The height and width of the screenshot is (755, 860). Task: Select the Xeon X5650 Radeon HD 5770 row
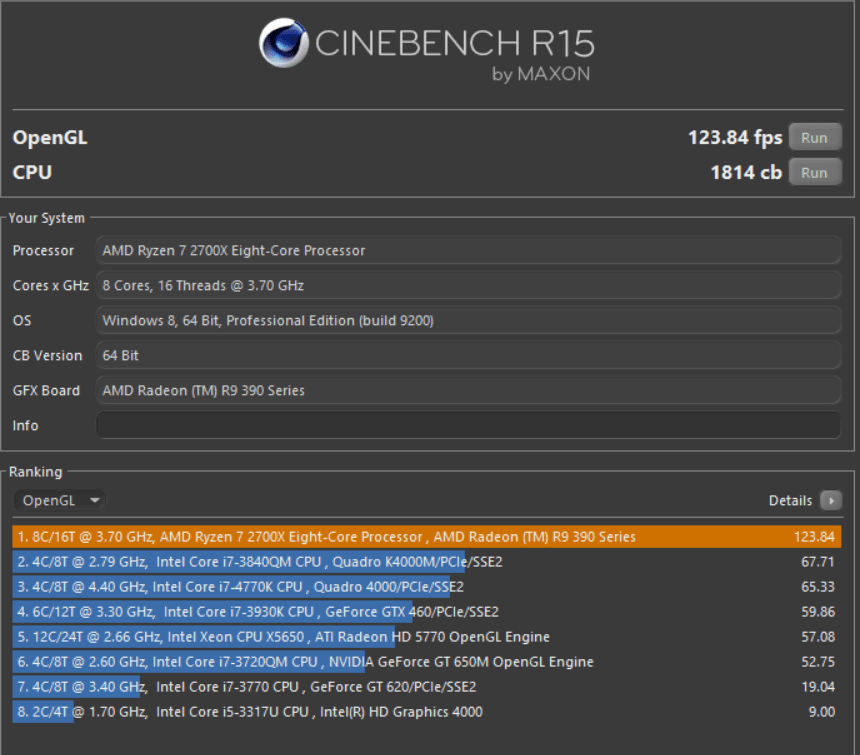click(x=427, y=637)
